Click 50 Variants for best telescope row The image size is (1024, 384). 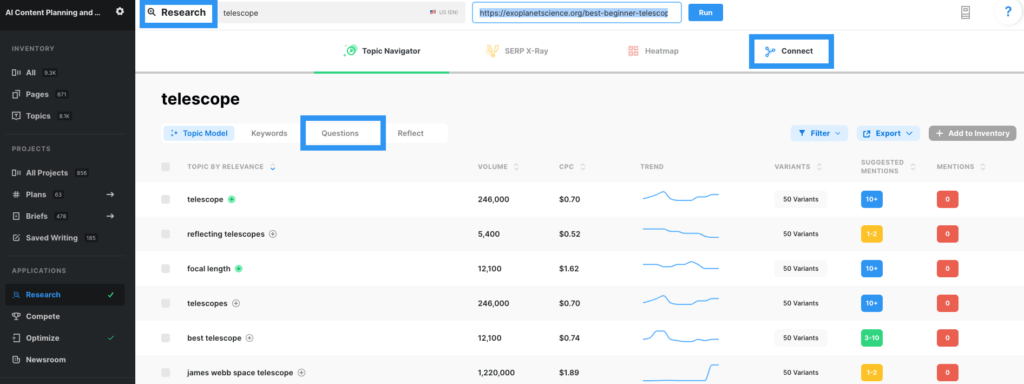pos(801,338)
